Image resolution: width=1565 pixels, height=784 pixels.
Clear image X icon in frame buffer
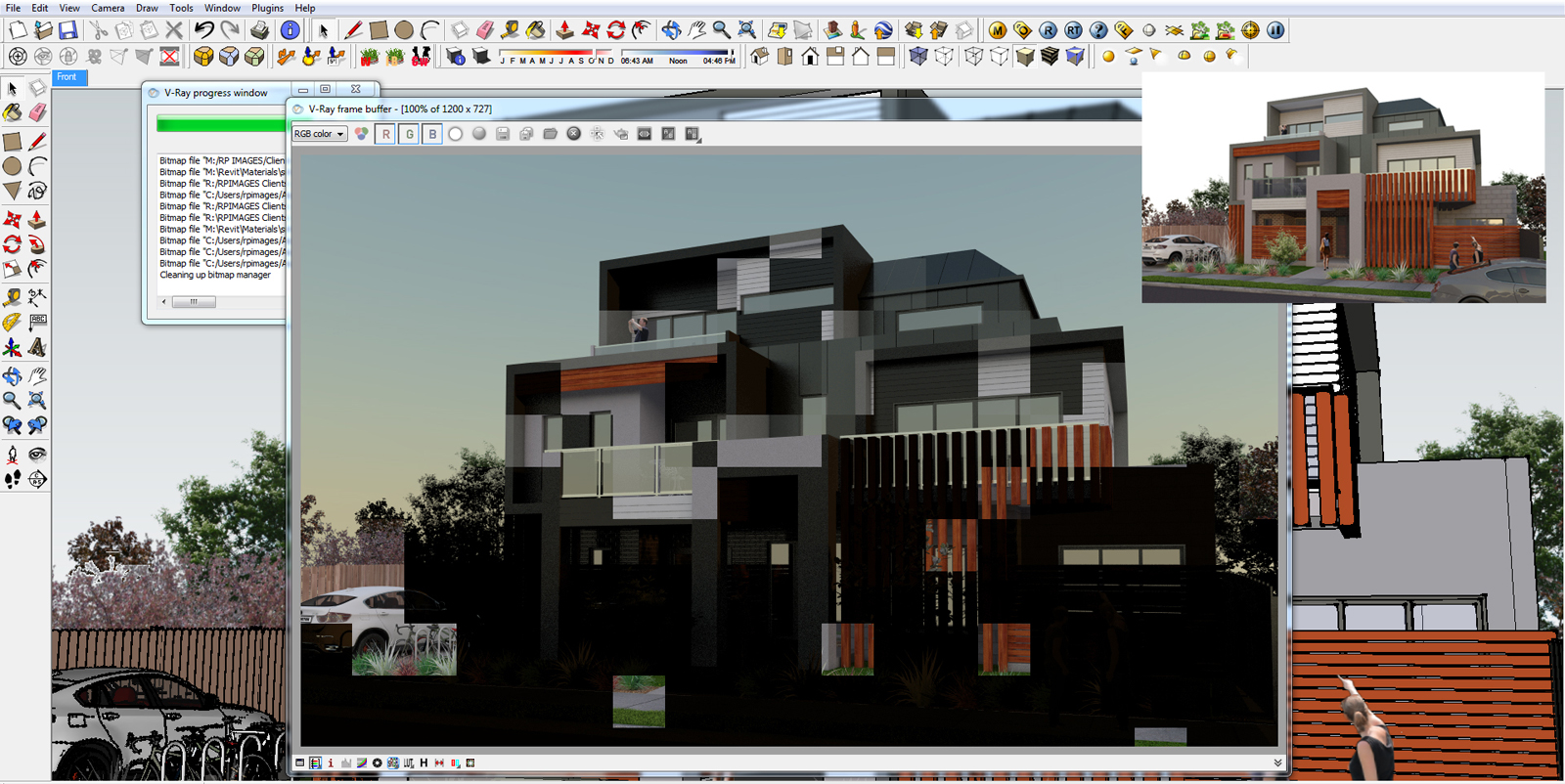tap(574, 134)
